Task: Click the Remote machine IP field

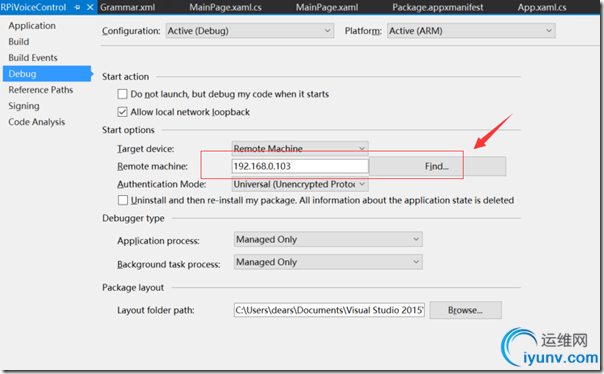Action: pyautogui.click(x=300, y=166)
